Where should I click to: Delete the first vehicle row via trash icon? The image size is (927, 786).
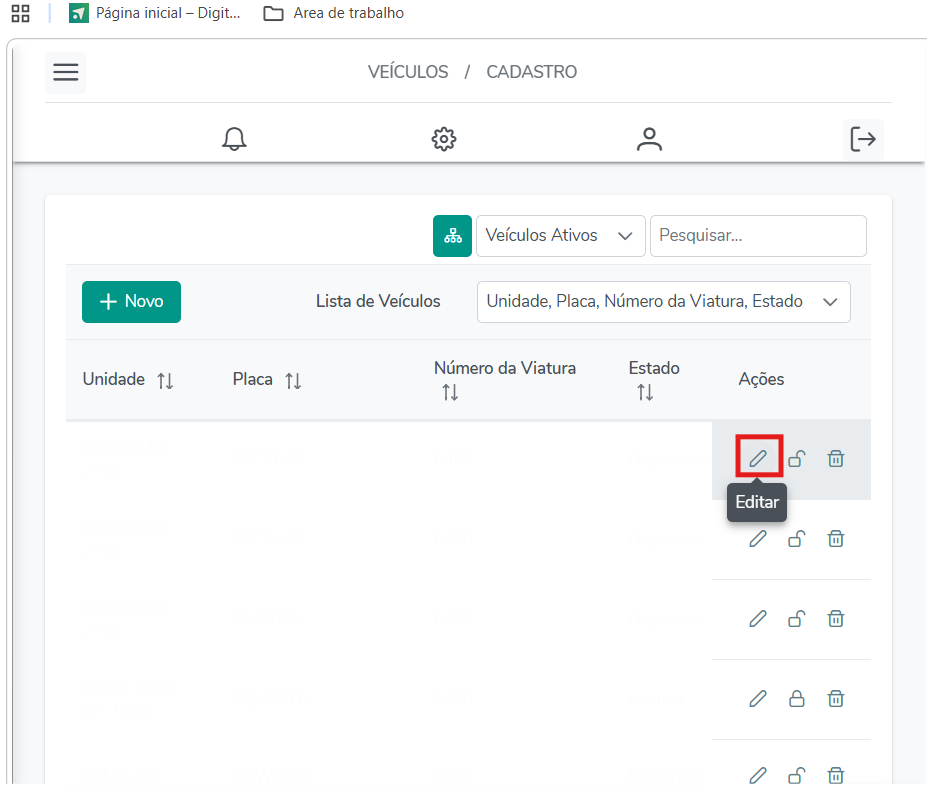click(x=836, y=459)
